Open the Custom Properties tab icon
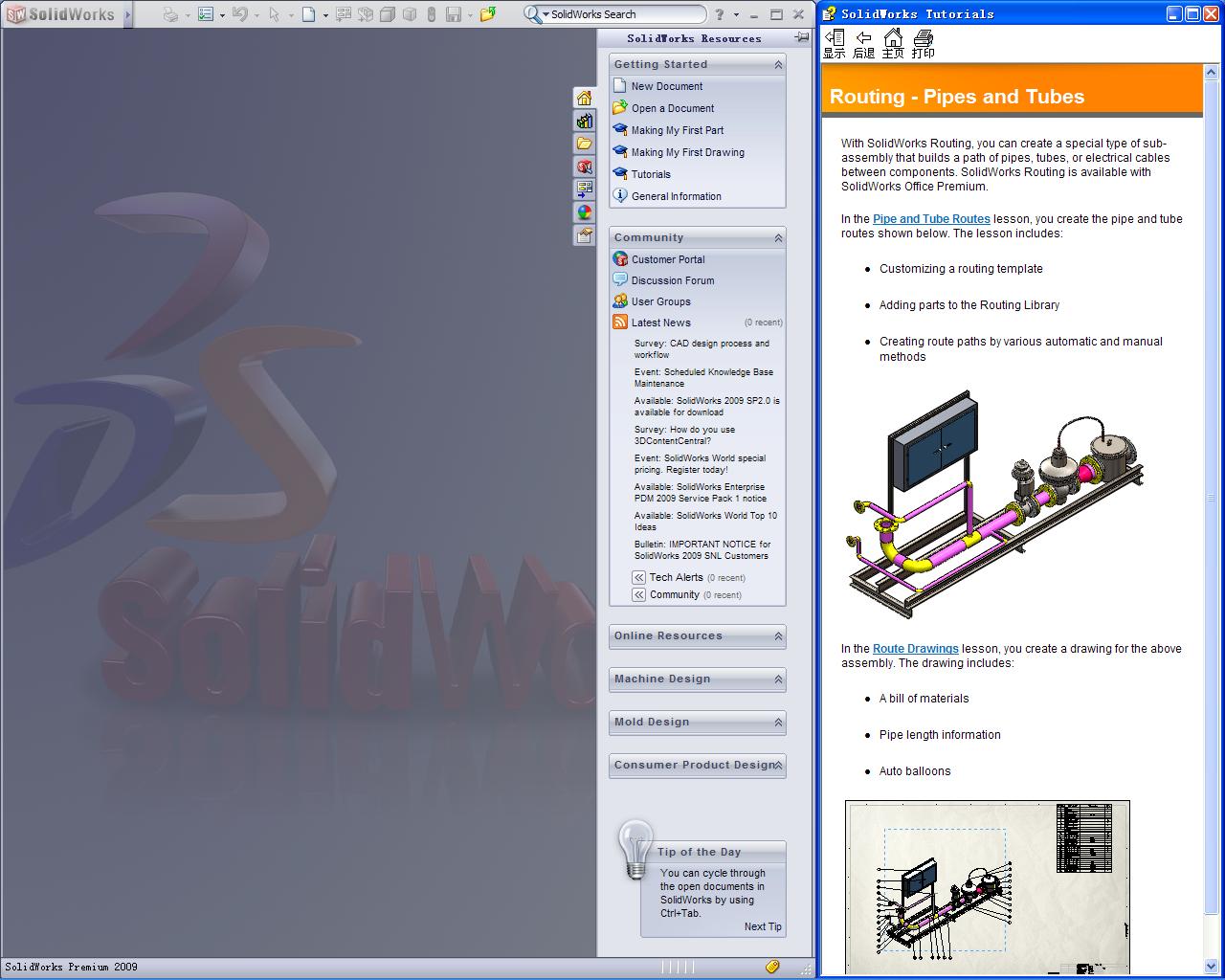1225x980 pixels. pyautogui.click(x=584, y=235)
